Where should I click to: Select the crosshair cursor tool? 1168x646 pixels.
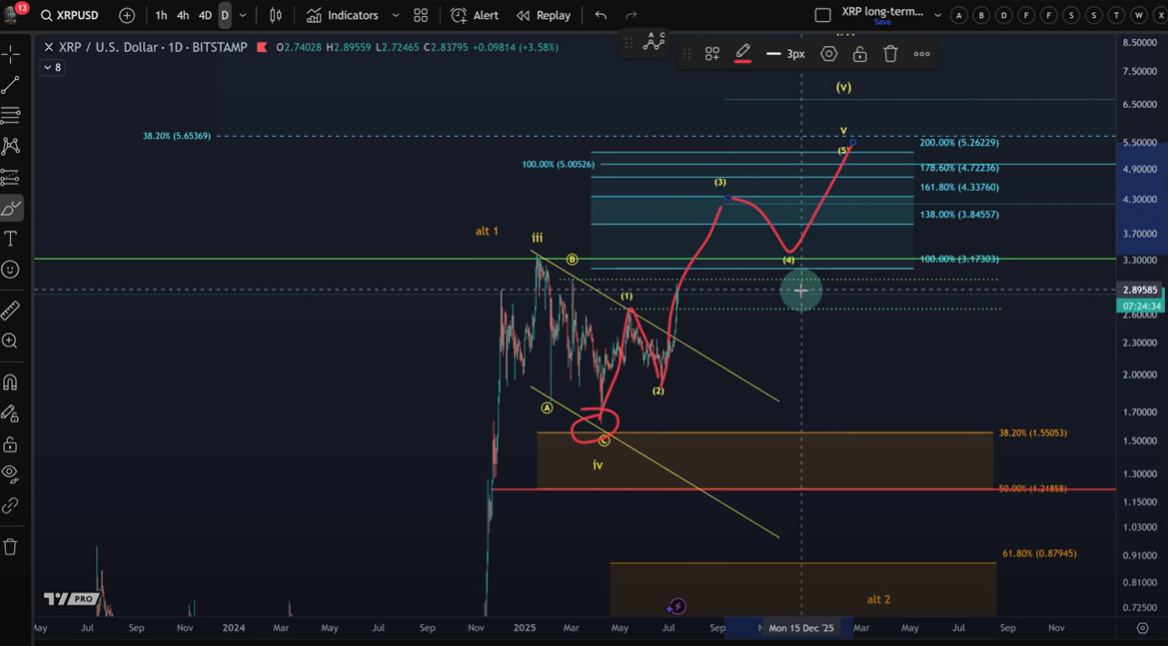pyautogui.click(x=10, y=54)
